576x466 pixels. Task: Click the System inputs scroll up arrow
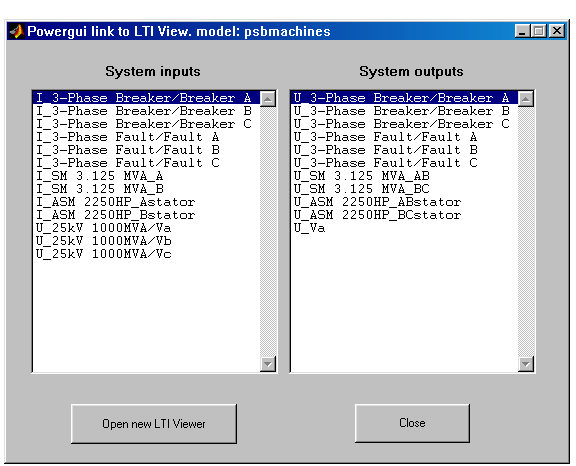pyautogui.click(x=268, y=99)
